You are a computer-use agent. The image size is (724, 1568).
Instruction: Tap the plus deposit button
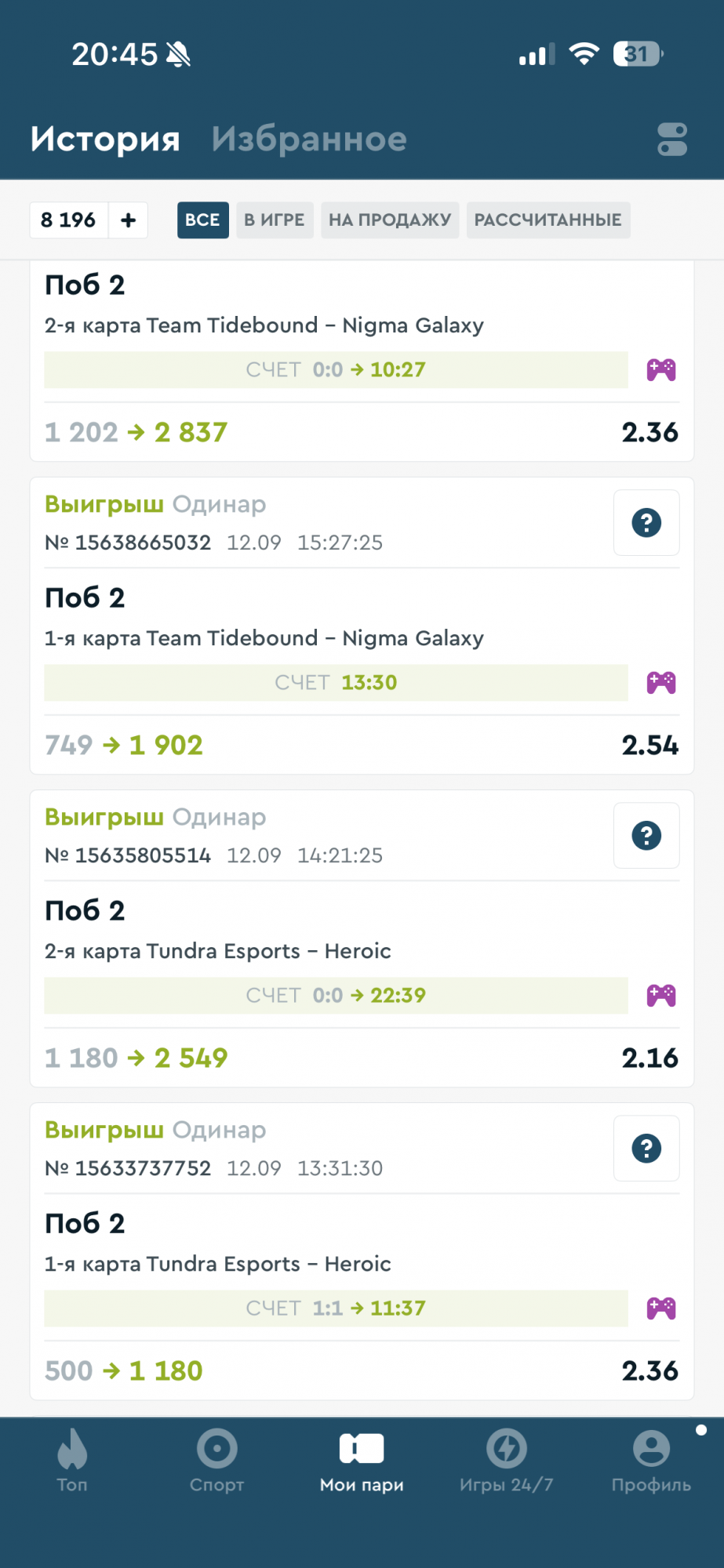[129, 220]
